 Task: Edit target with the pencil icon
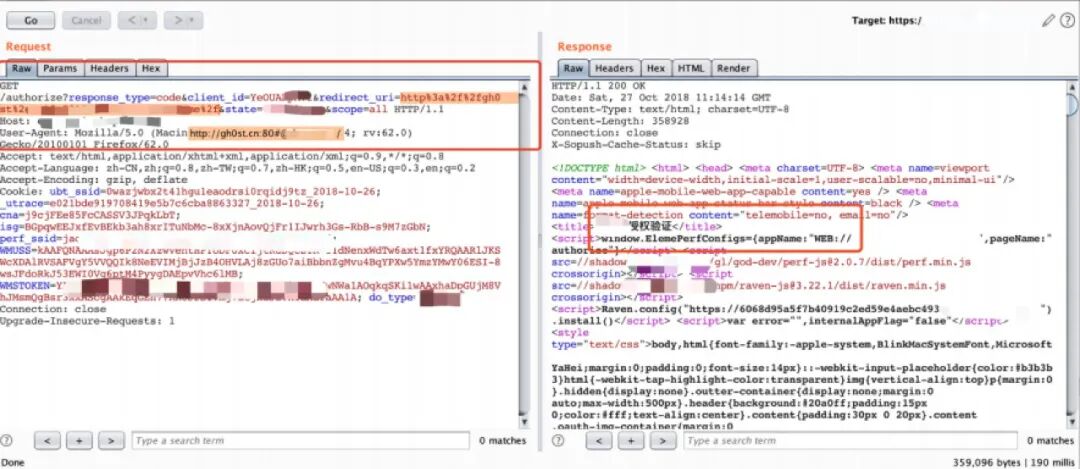click(x=1048, y=21)
